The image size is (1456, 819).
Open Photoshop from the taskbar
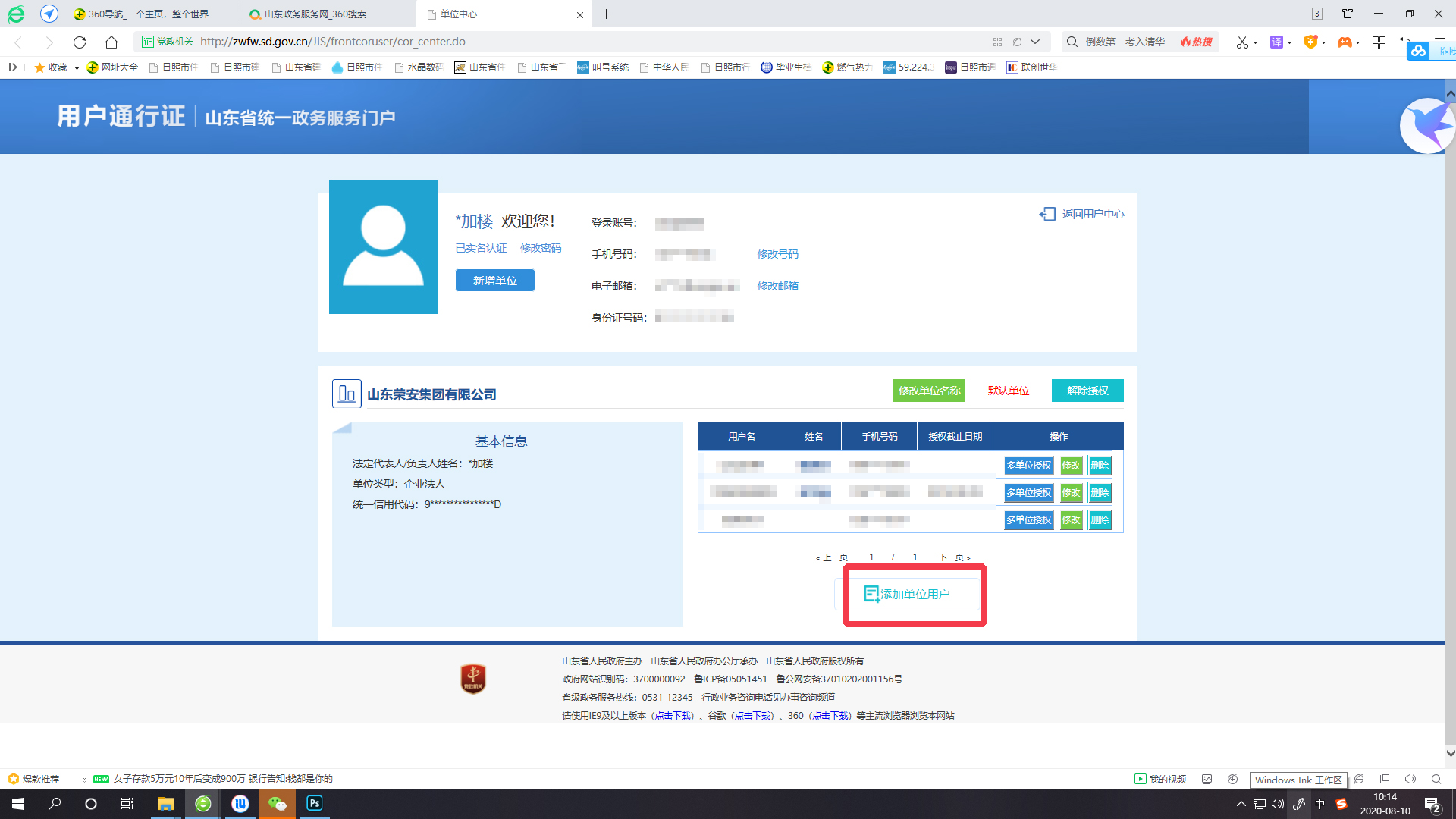tap(314, 803)
